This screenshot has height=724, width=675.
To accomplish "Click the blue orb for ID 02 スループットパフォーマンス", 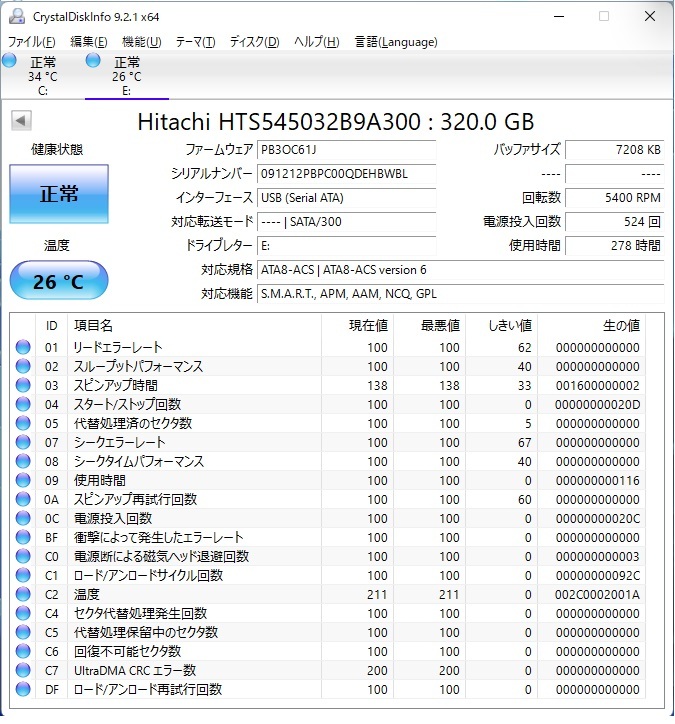I will 23,366.
